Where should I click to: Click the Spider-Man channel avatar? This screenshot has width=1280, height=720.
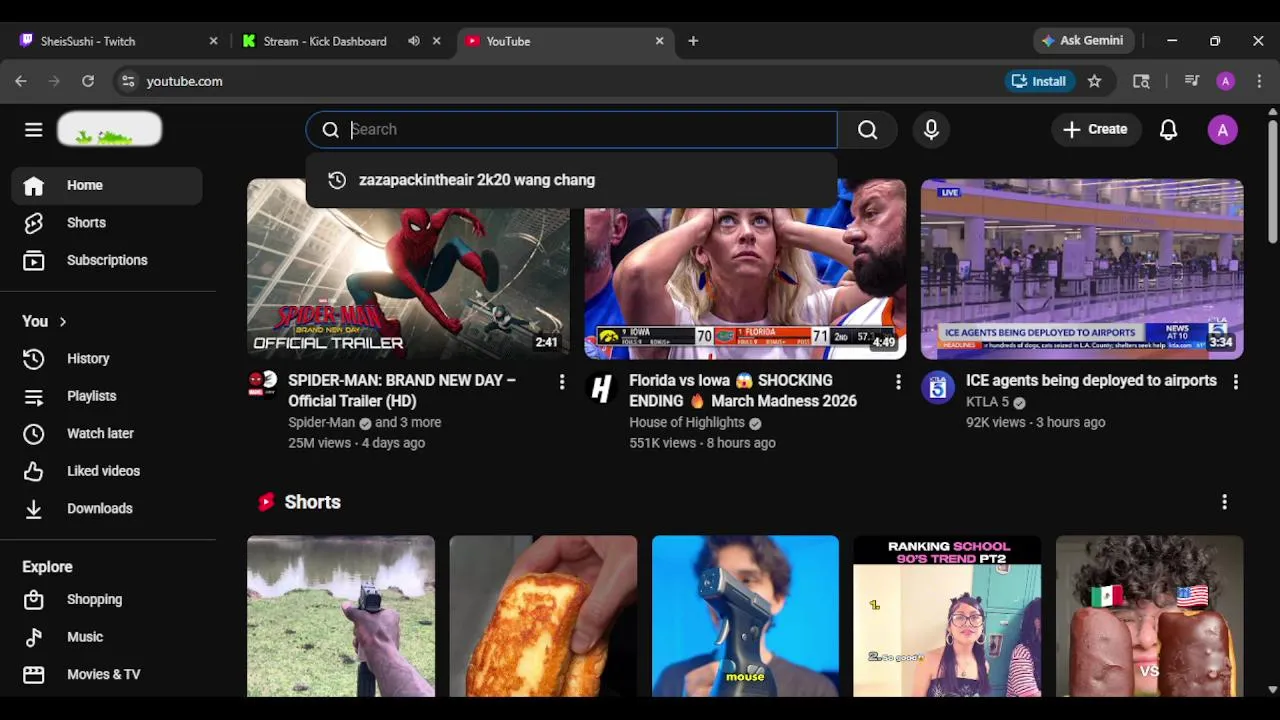[262, 385]
